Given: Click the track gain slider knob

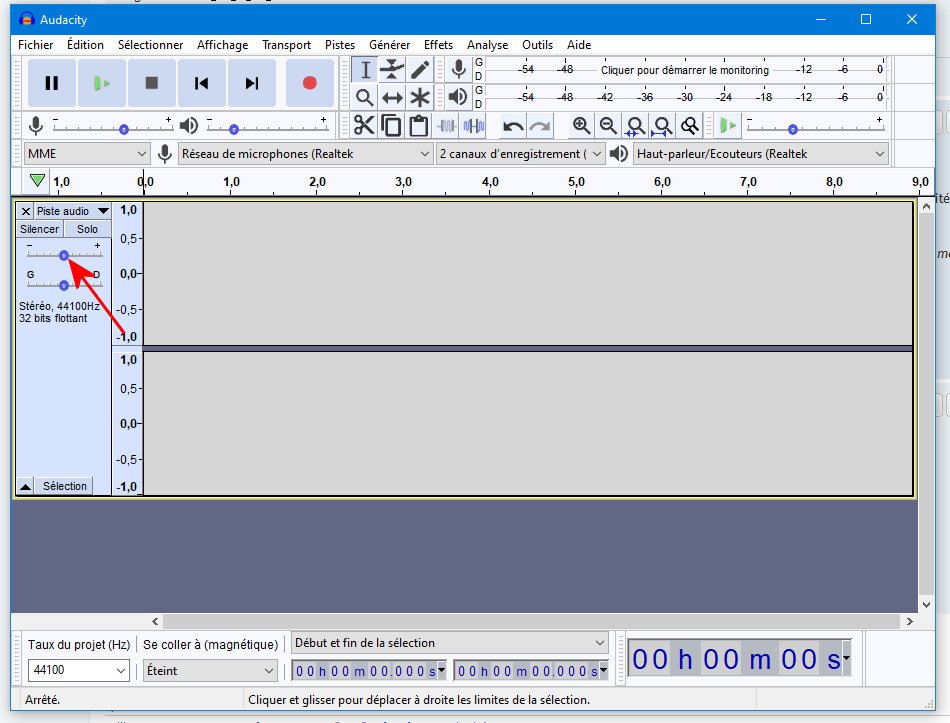Looking at the screenshot, I should (x=64, y=256).
